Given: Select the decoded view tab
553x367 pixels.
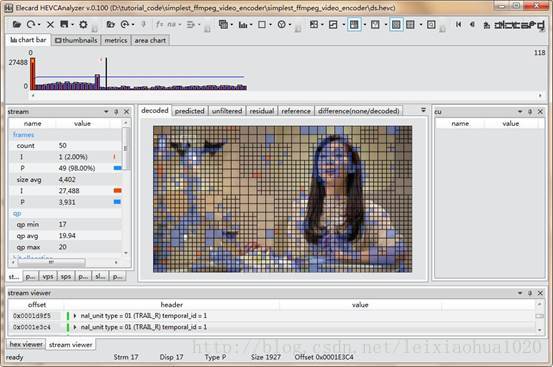Looking at the screenshot, I should point(154,110).
